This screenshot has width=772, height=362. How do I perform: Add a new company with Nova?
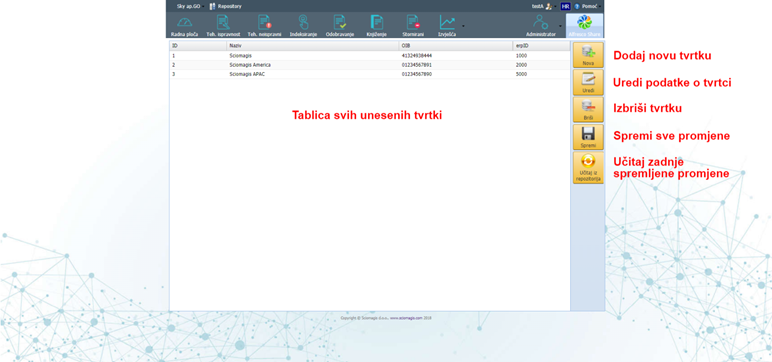point(588,55)
